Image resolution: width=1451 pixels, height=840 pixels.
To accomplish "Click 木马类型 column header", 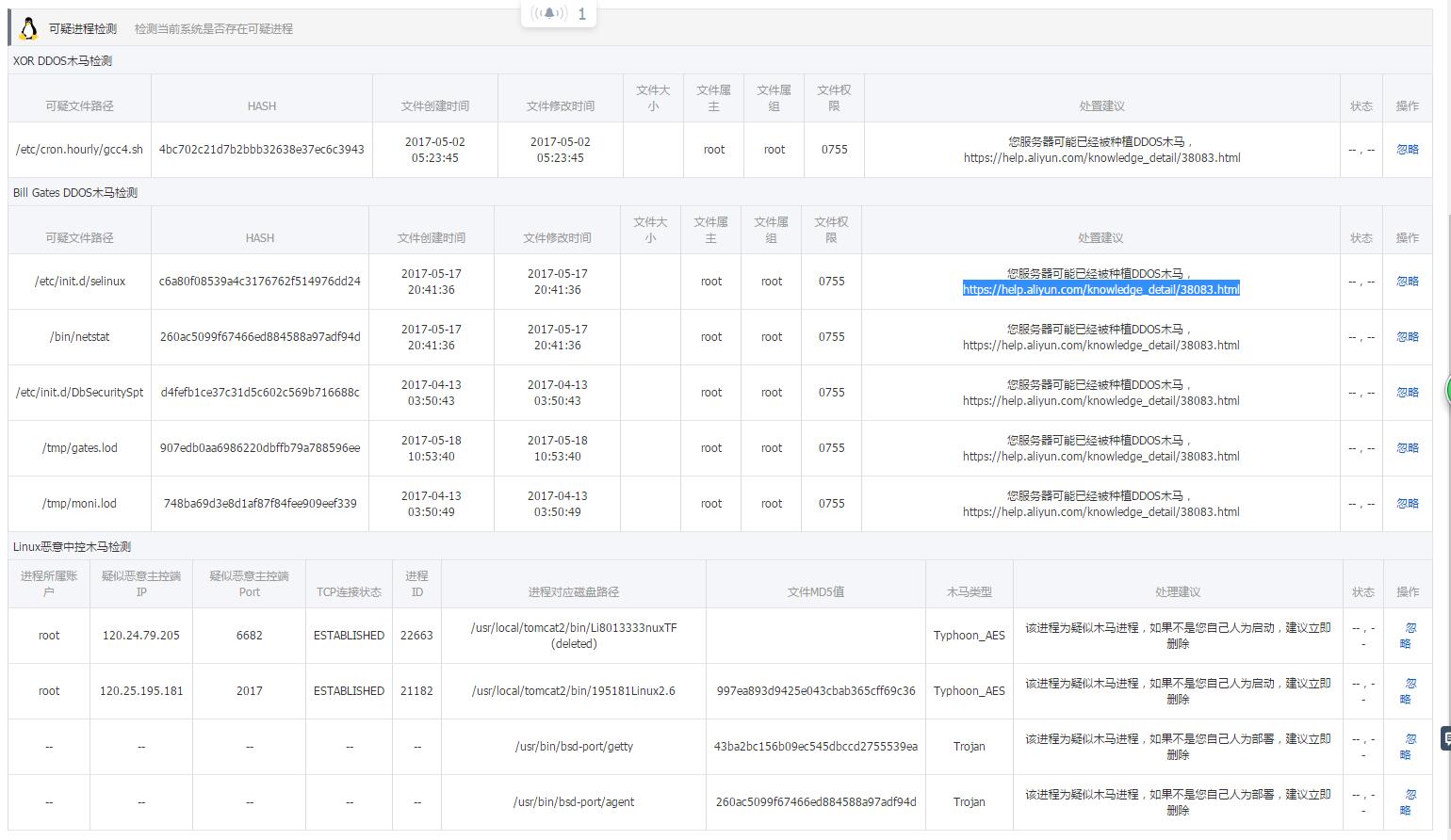I will [x=969, y=592].
